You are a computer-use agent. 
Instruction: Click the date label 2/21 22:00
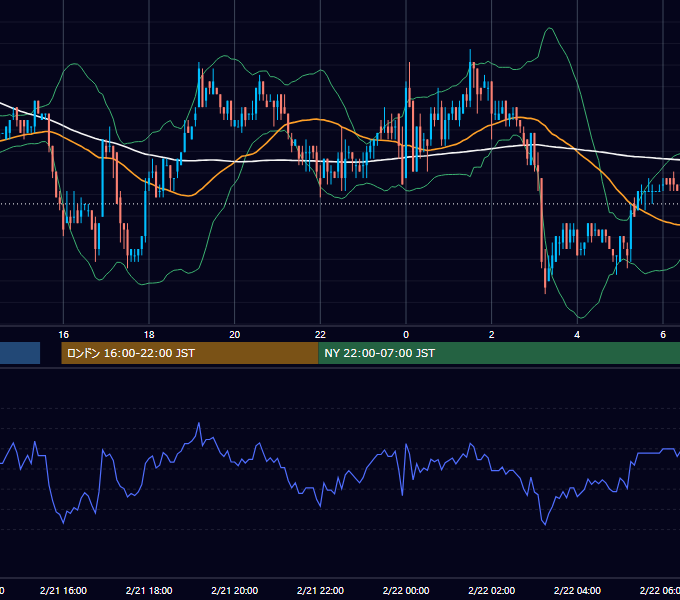[320, 590]
